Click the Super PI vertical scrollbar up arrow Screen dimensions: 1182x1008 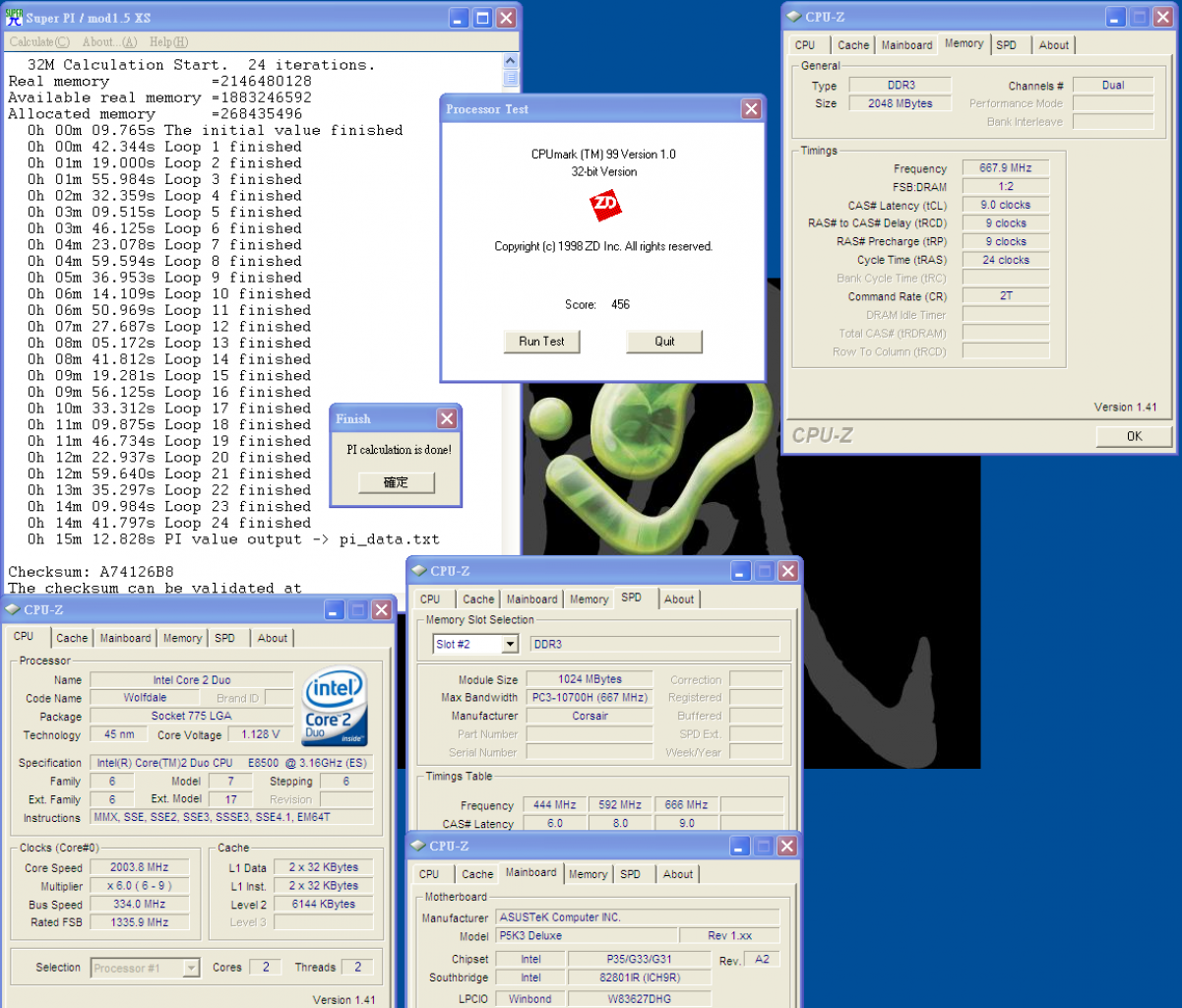[x=510, y=61]
